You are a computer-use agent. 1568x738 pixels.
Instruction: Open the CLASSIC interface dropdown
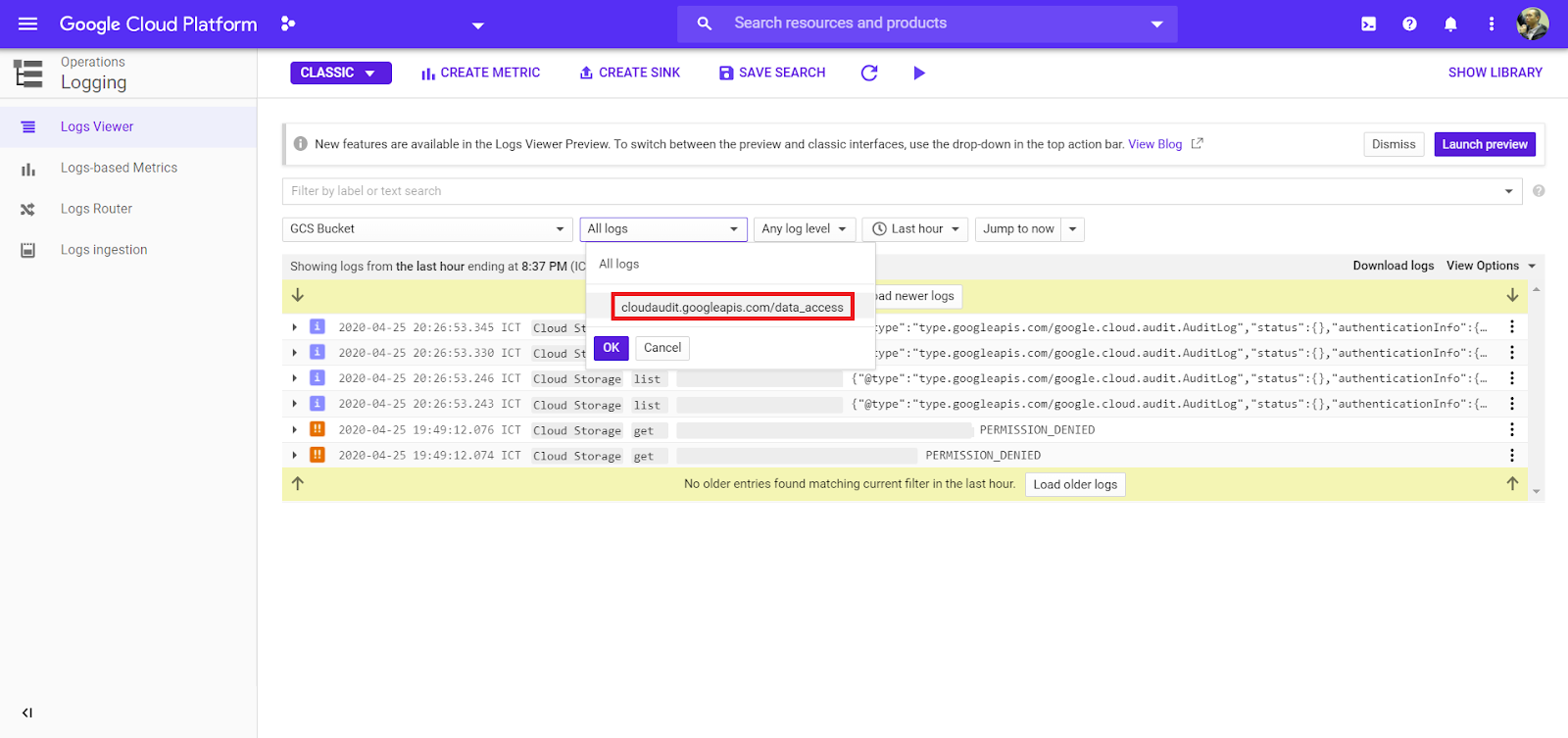(x=340, y=73)
